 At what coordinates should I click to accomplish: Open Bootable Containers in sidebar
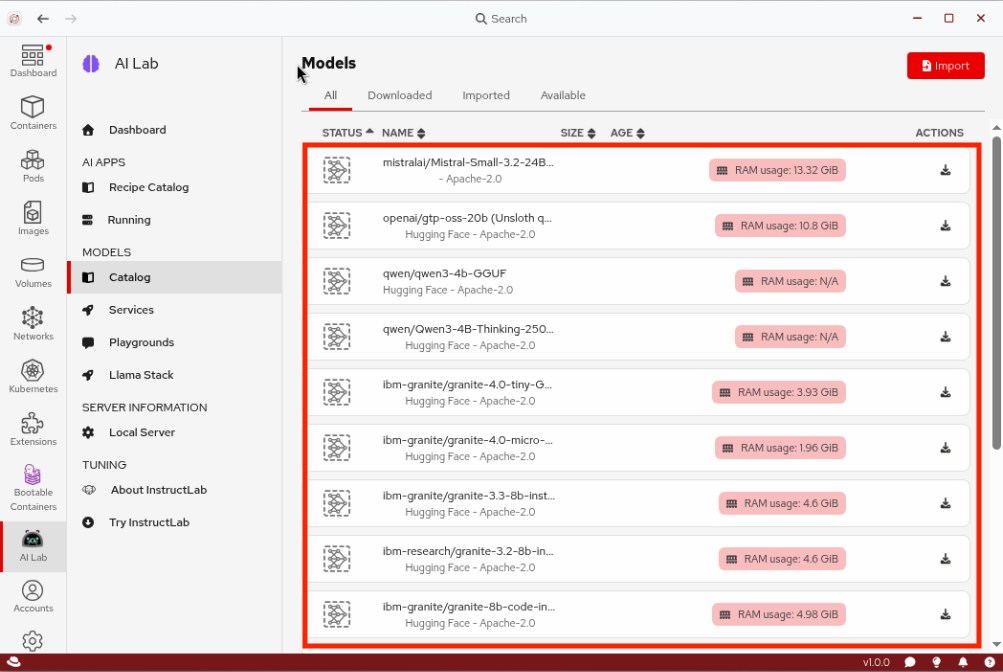coord(33,487)
